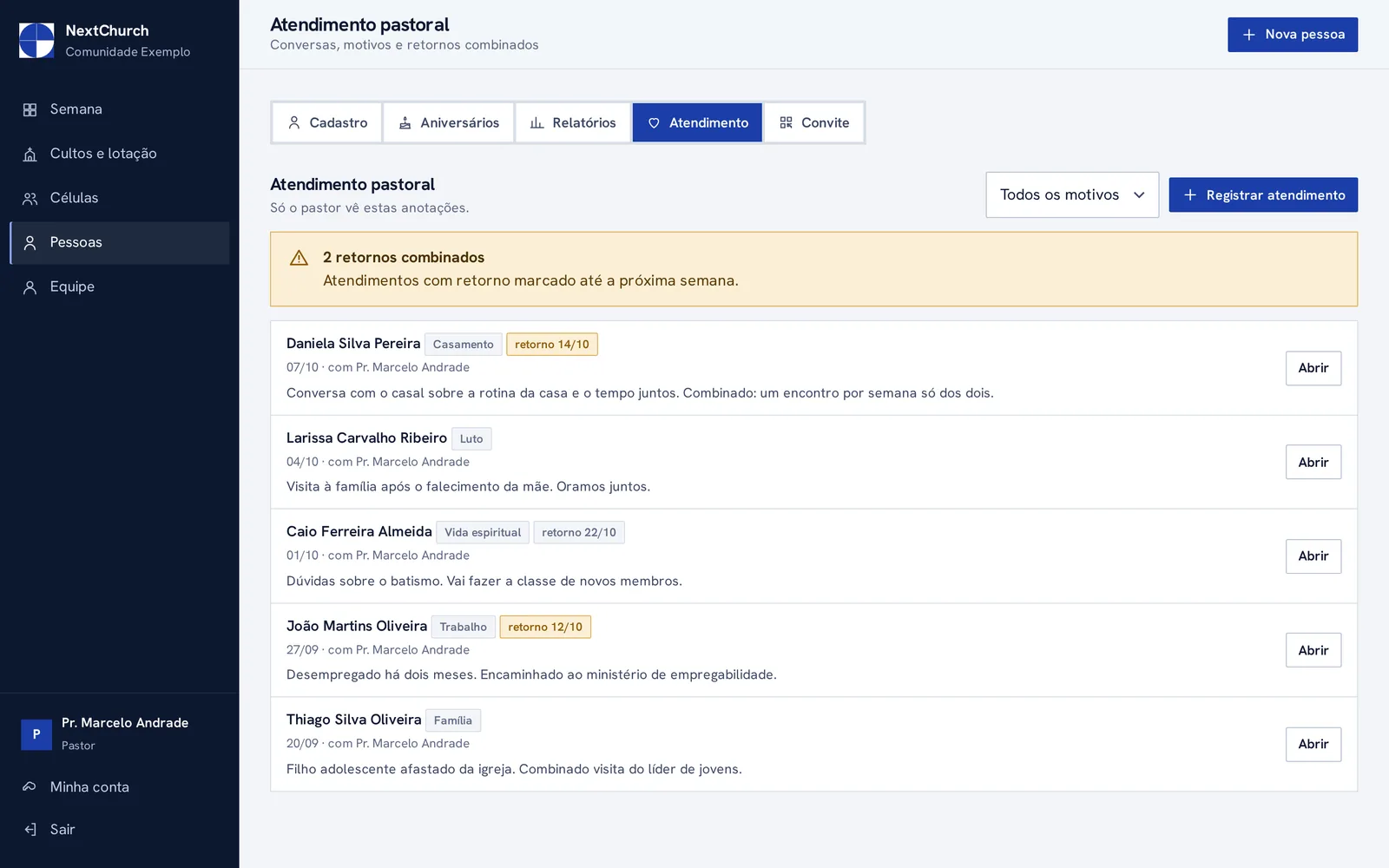Open Cultos e lotação in the sidebar

pyautogui.click(x=120, y=154)
